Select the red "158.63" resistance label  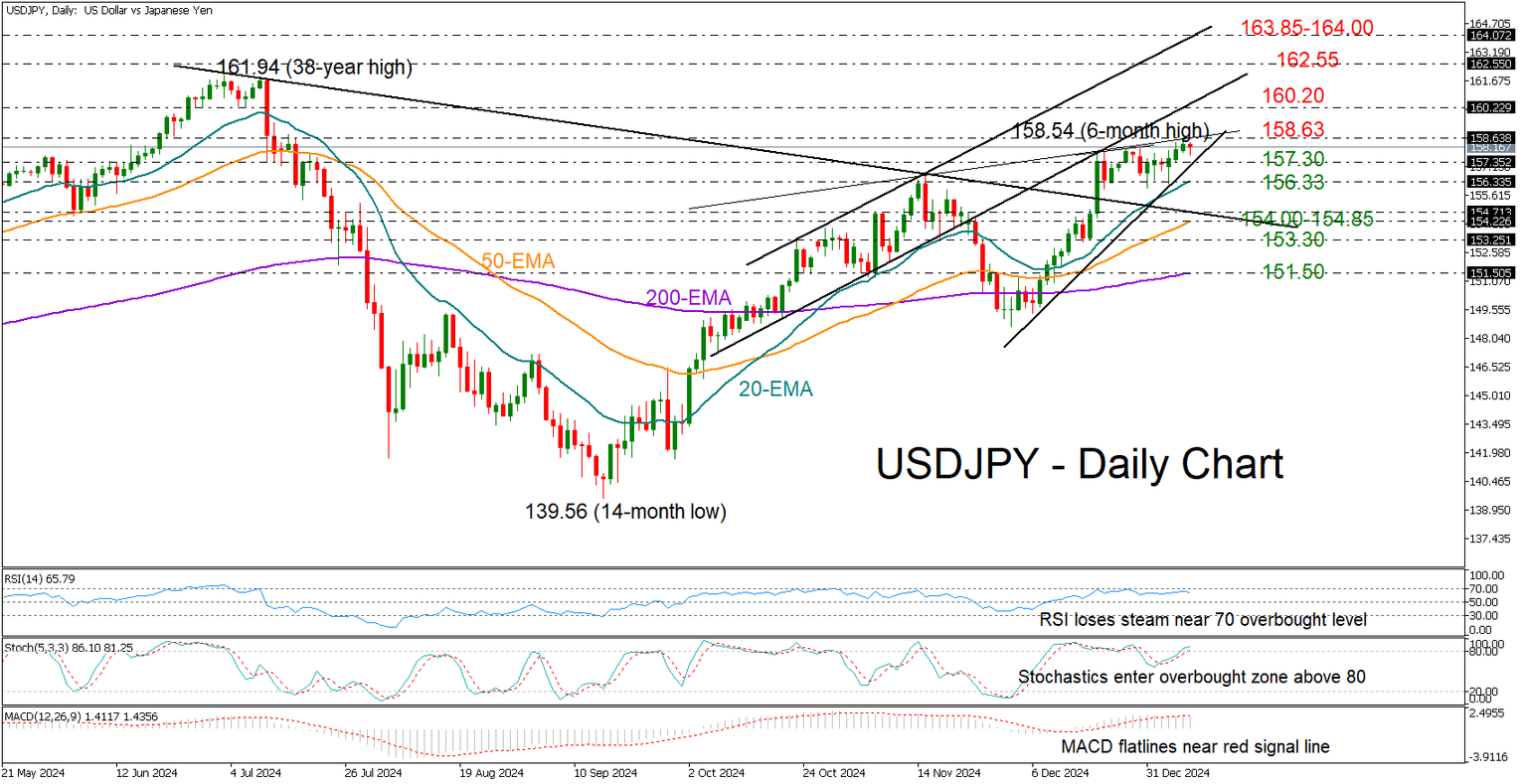click(1295, 130)
